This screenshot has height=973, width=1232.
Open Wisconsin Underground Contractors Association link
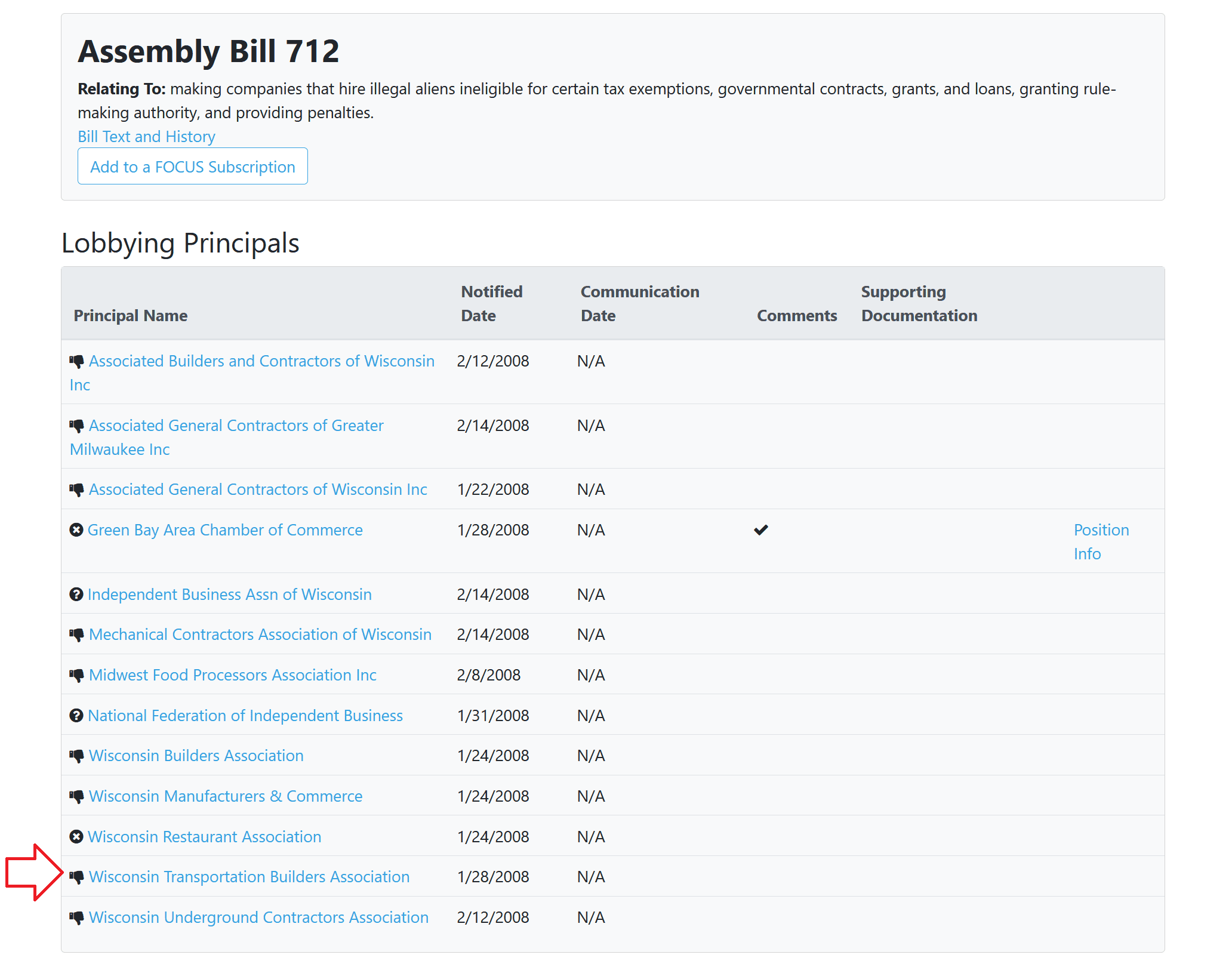(259, 917)
